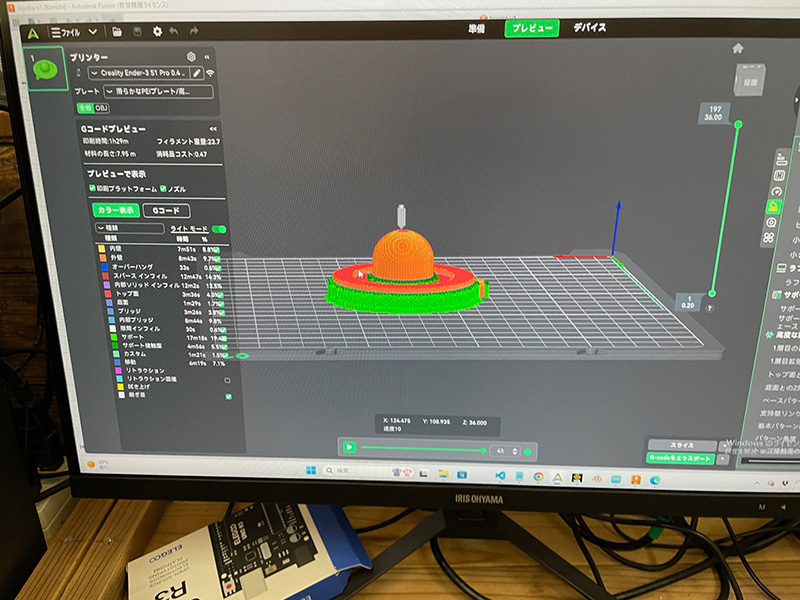Click the vertical layer slider top handle
This screenshot has height=600, width=800.
pyautogui.click(x=738, y=125)
